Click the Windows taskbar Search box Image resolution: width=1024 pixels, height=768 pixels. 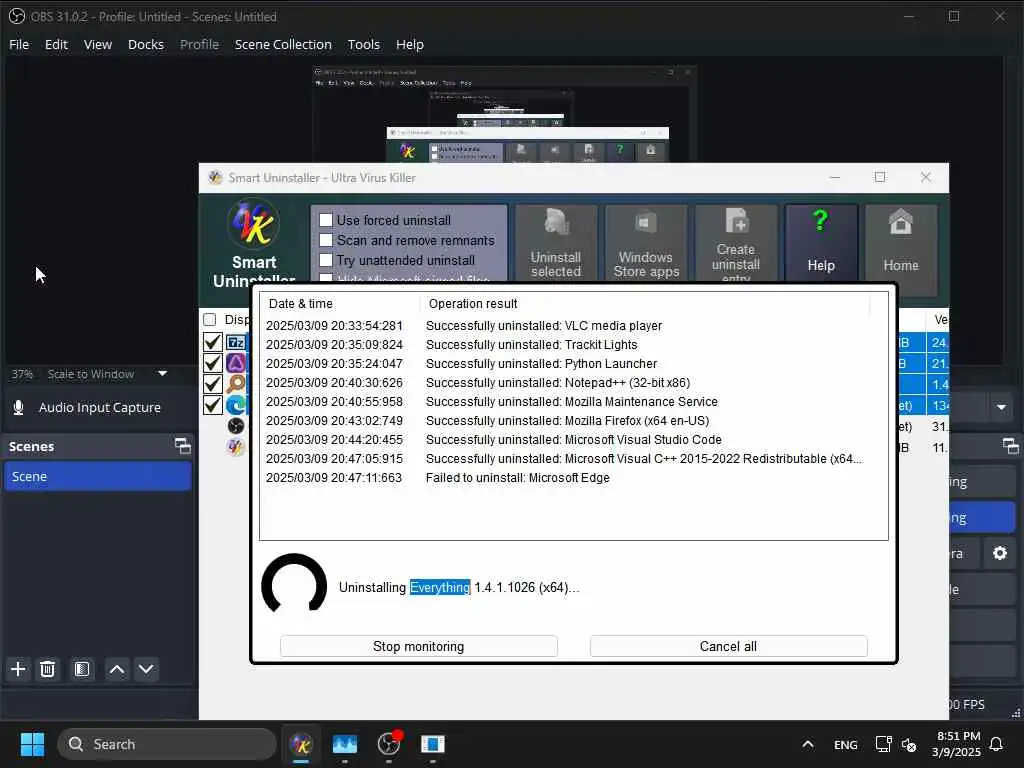pos(167,744)
